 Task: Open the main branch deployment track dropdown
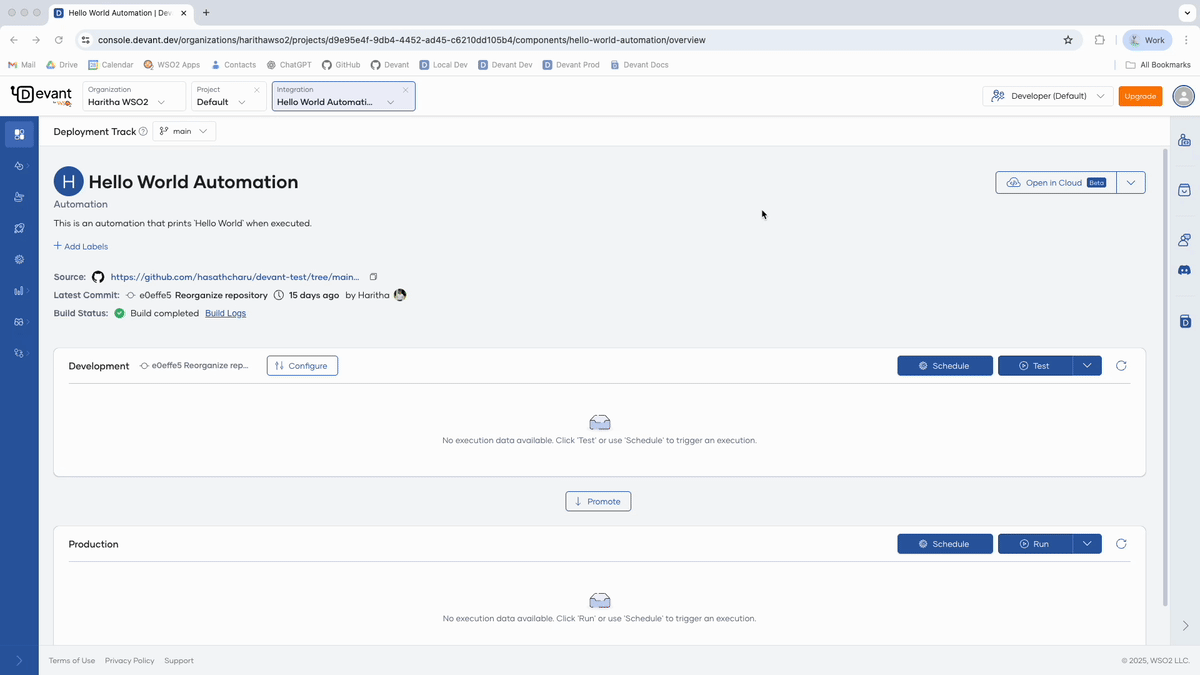pyautogui.click(x=184, y=131)
